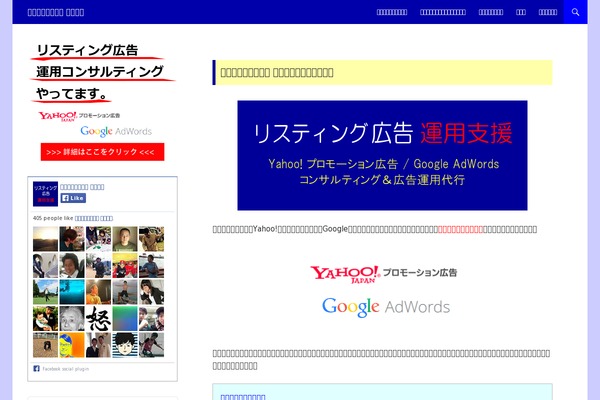Follow the red highlighted link in paragraph
600x400 pixels.
[460, 229]
